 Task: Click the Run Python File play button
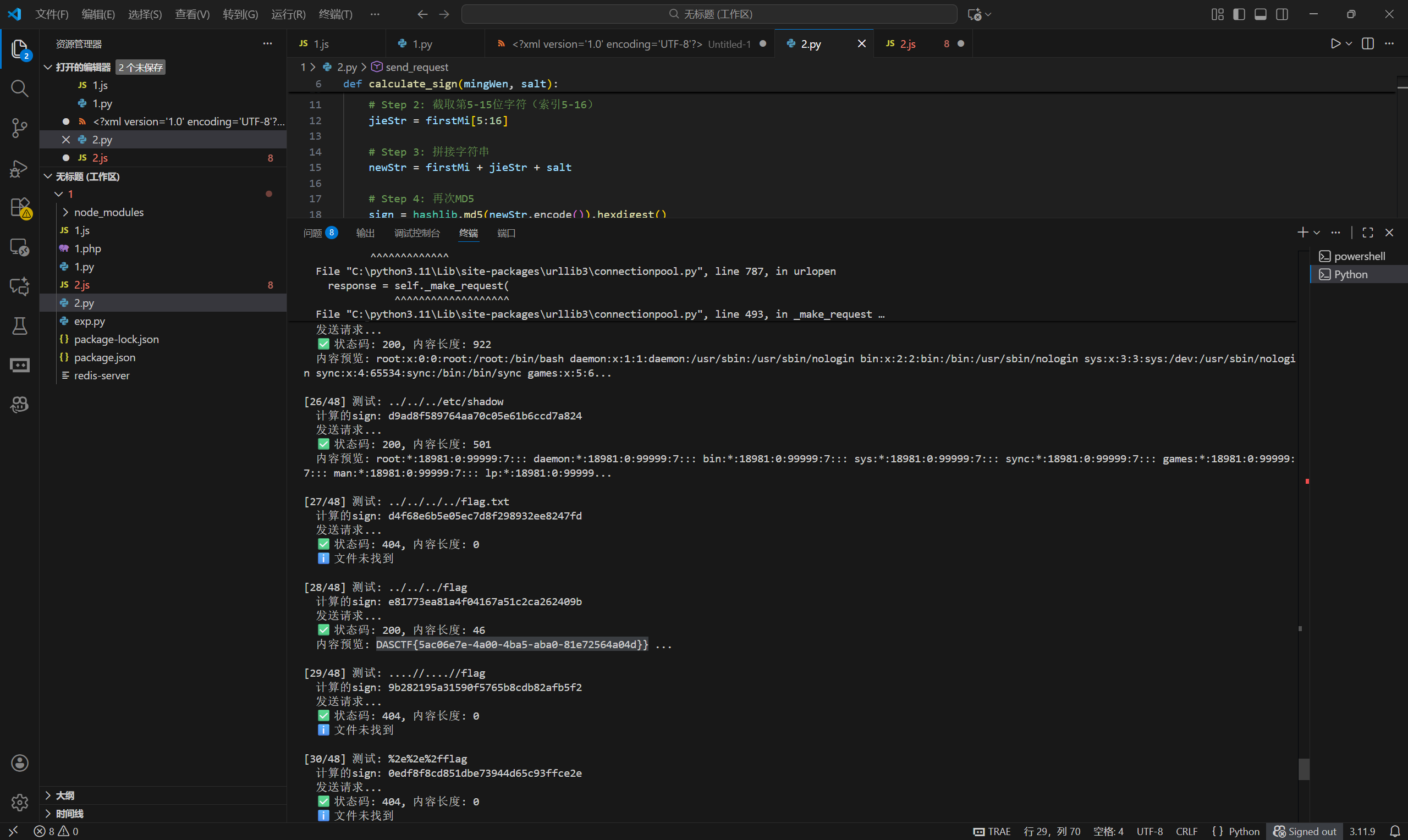point(1335,43)
